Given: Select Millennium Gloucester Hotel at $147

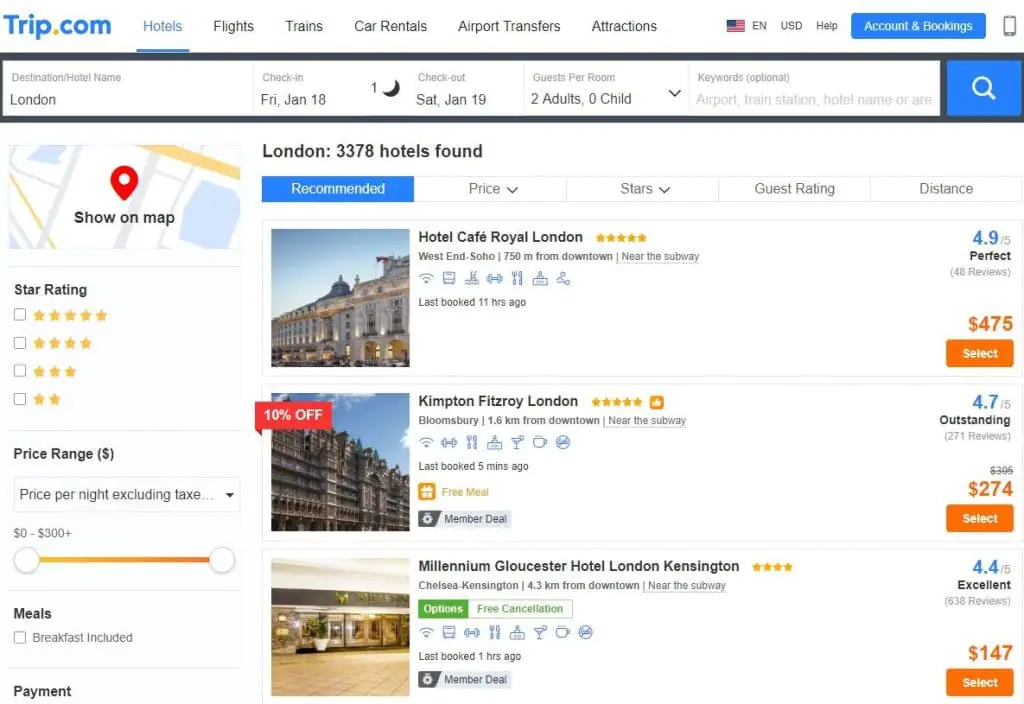Looking at the screenshot, I should [x=980, y=682].
